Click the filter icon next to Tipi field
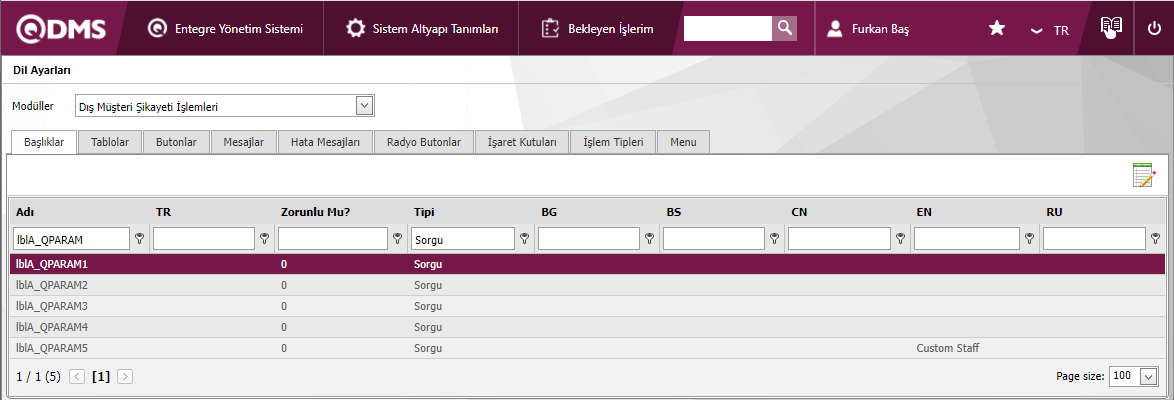The width and height of the screenshot is (1174, 400). (x=524, y=238)
